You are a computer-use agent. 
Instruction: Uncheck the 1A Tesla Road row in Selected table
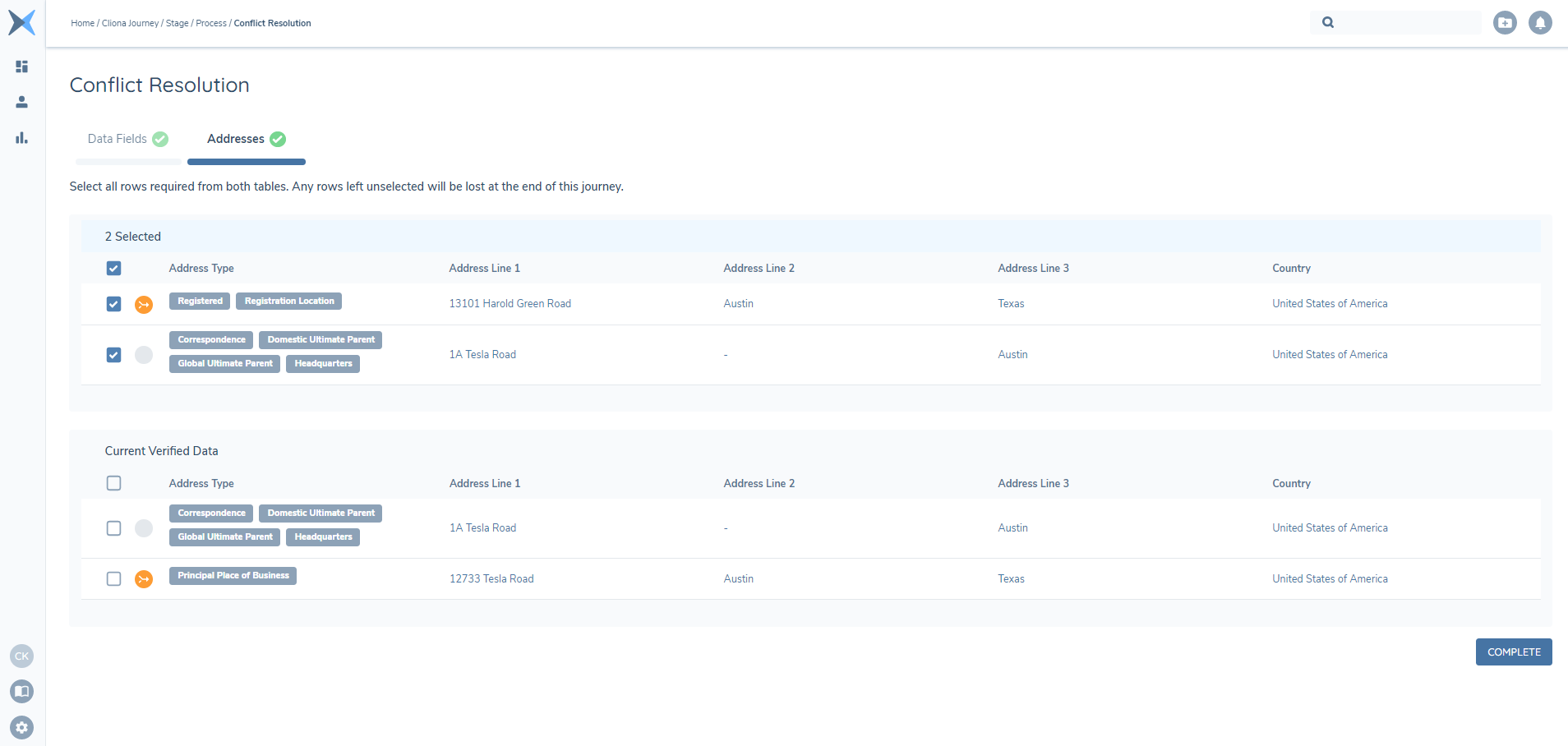coord(113,354)
